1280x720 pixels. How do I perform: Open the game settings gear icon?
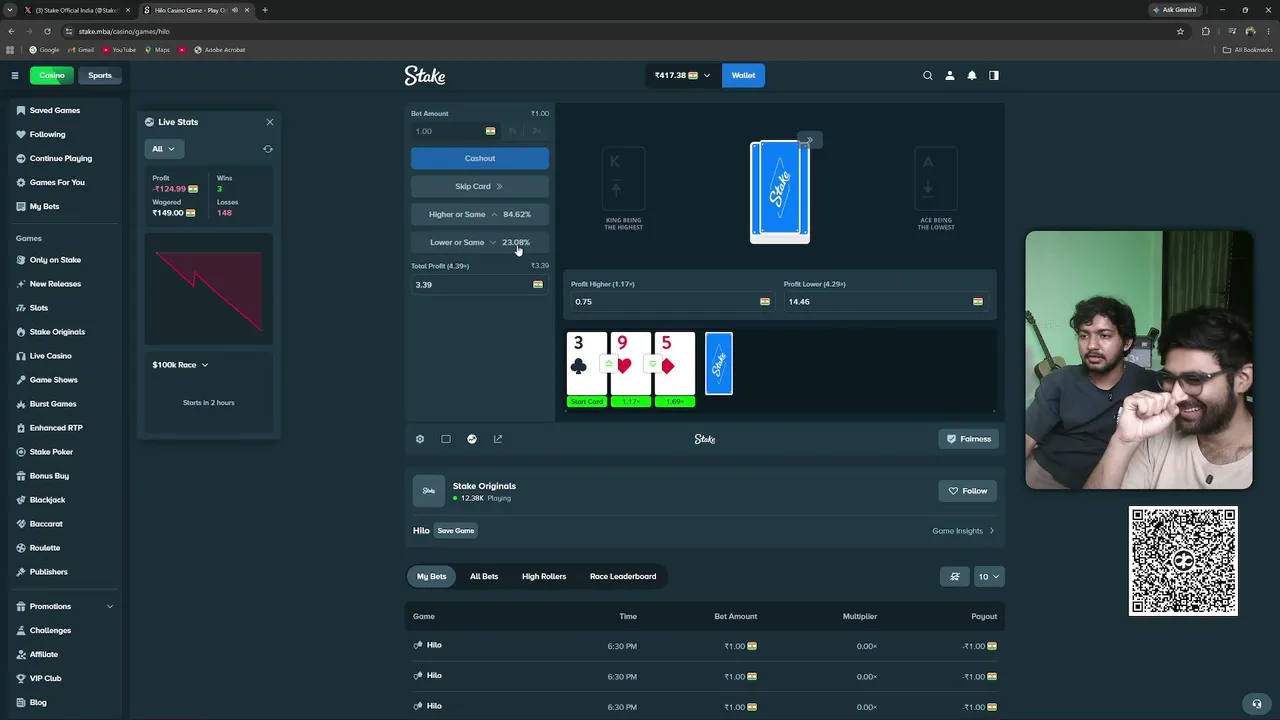[420, 439]
